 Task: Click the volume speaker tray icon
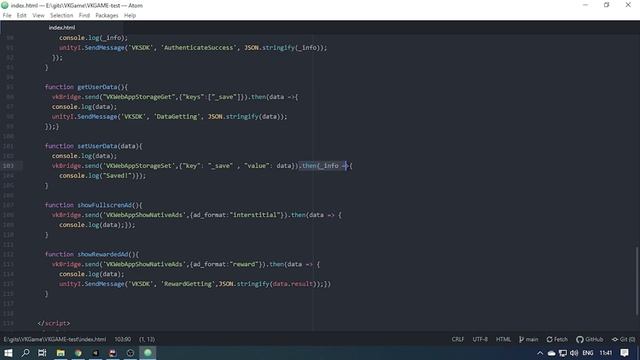click(574, 353)
